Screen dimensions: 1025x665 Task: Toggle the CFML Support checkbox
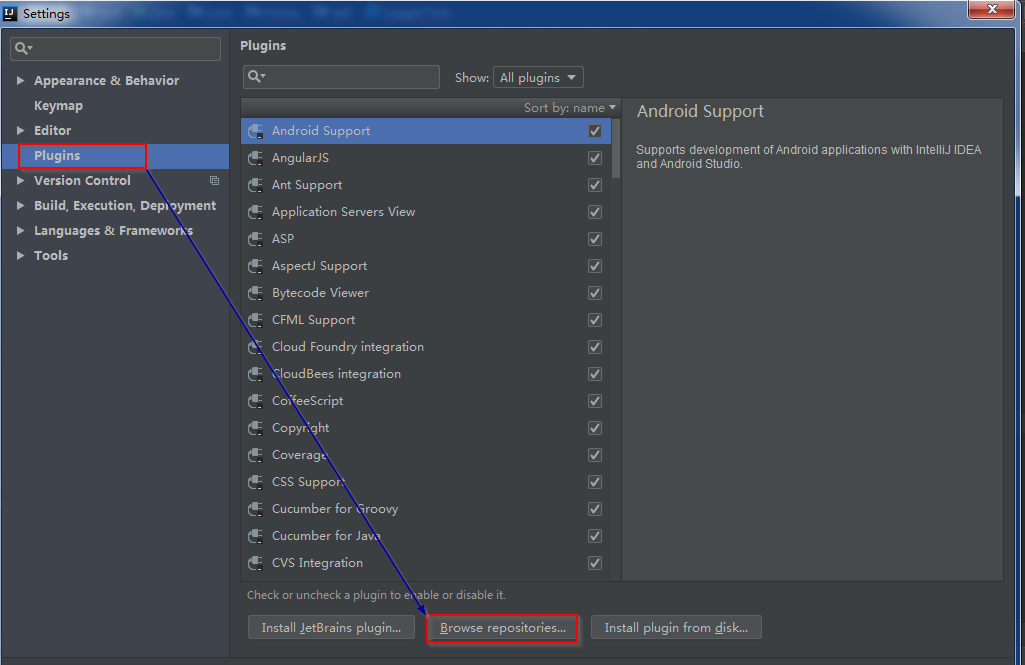click(x=595, y=320)
